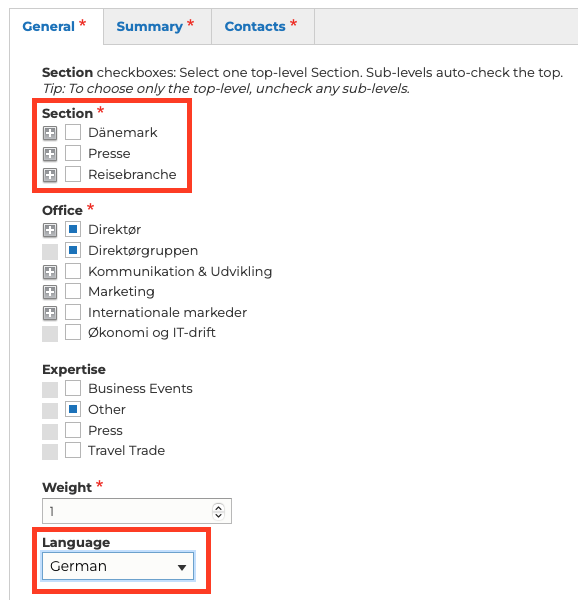Expand the Marketing office plus icon
The image size is (578, 600).
coord(50,292)
